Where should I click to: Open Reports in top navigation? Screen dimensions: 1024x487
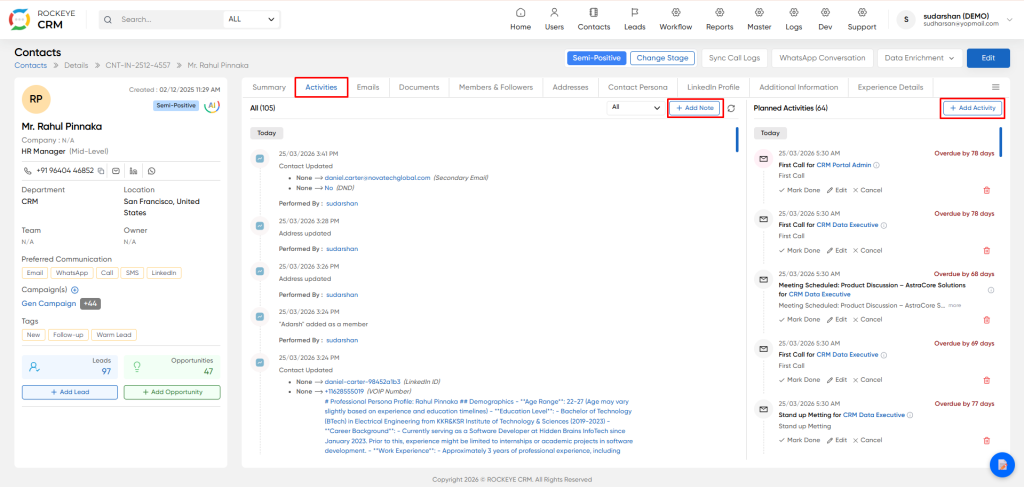(x=720, y=19)
